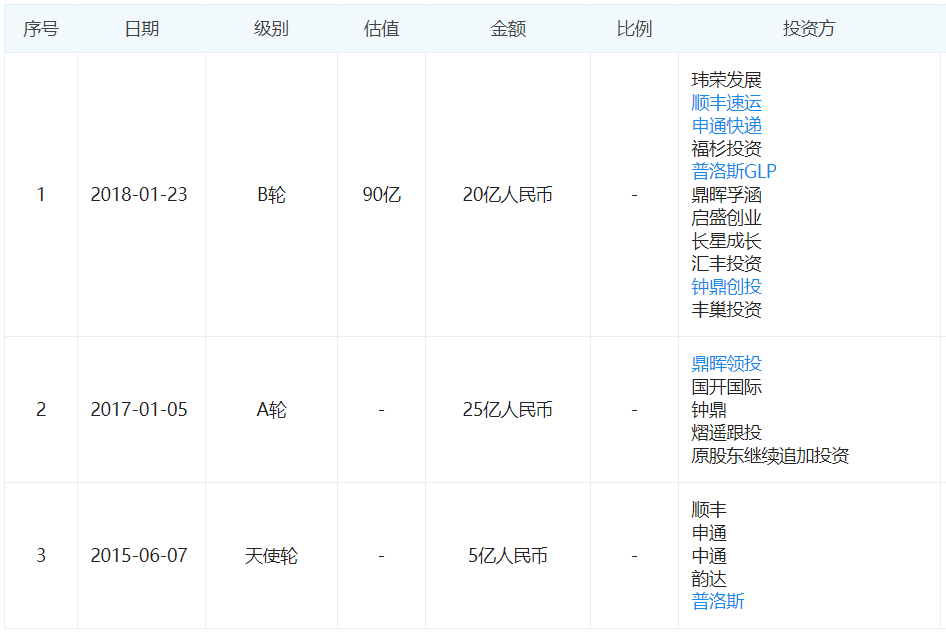Click investor 中通

709,555
